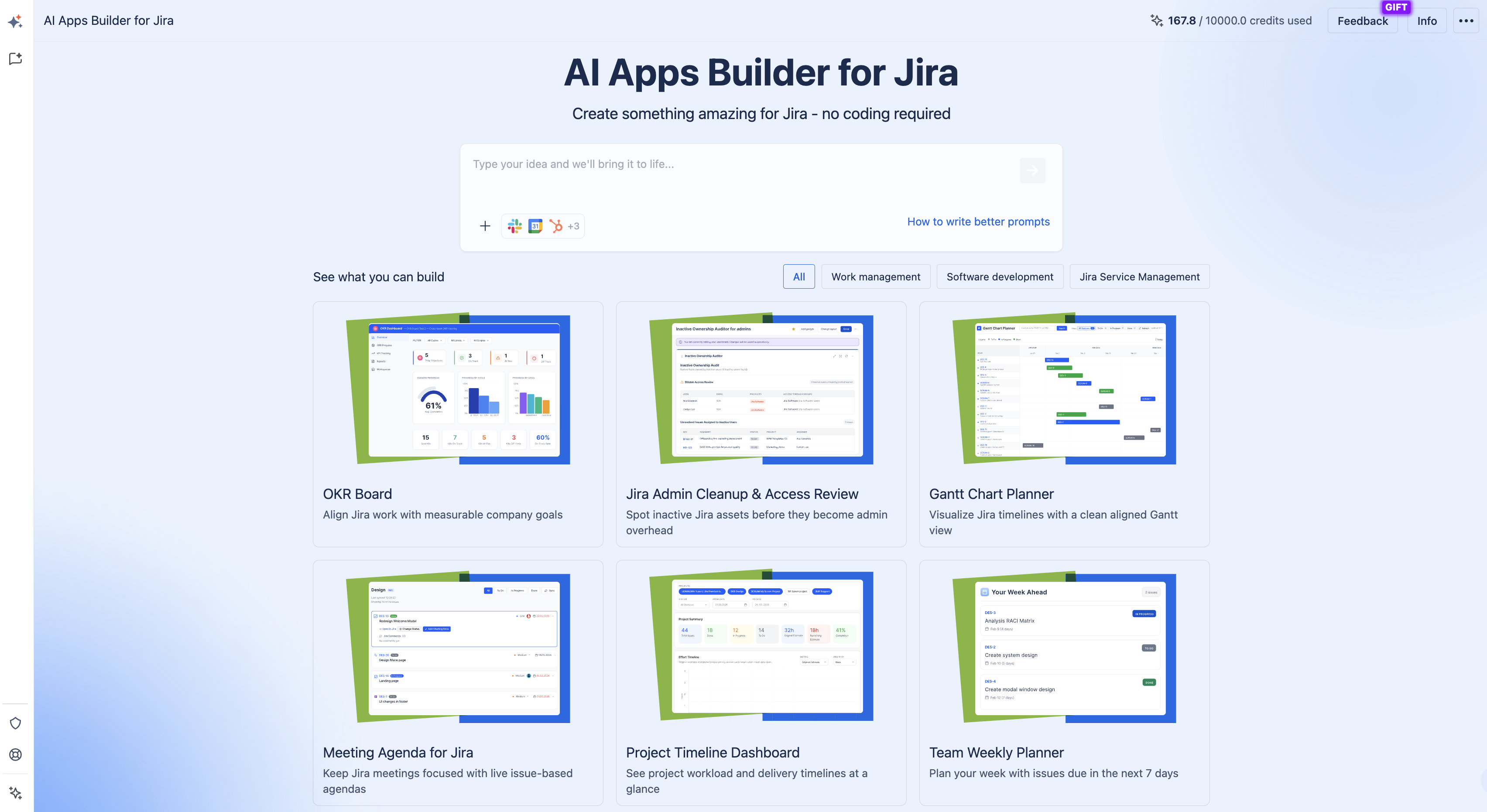The height and width of the screenshot is (812, 1487).
Task: Select the HubSpot integration icon
Action: (x=556, y=225)
